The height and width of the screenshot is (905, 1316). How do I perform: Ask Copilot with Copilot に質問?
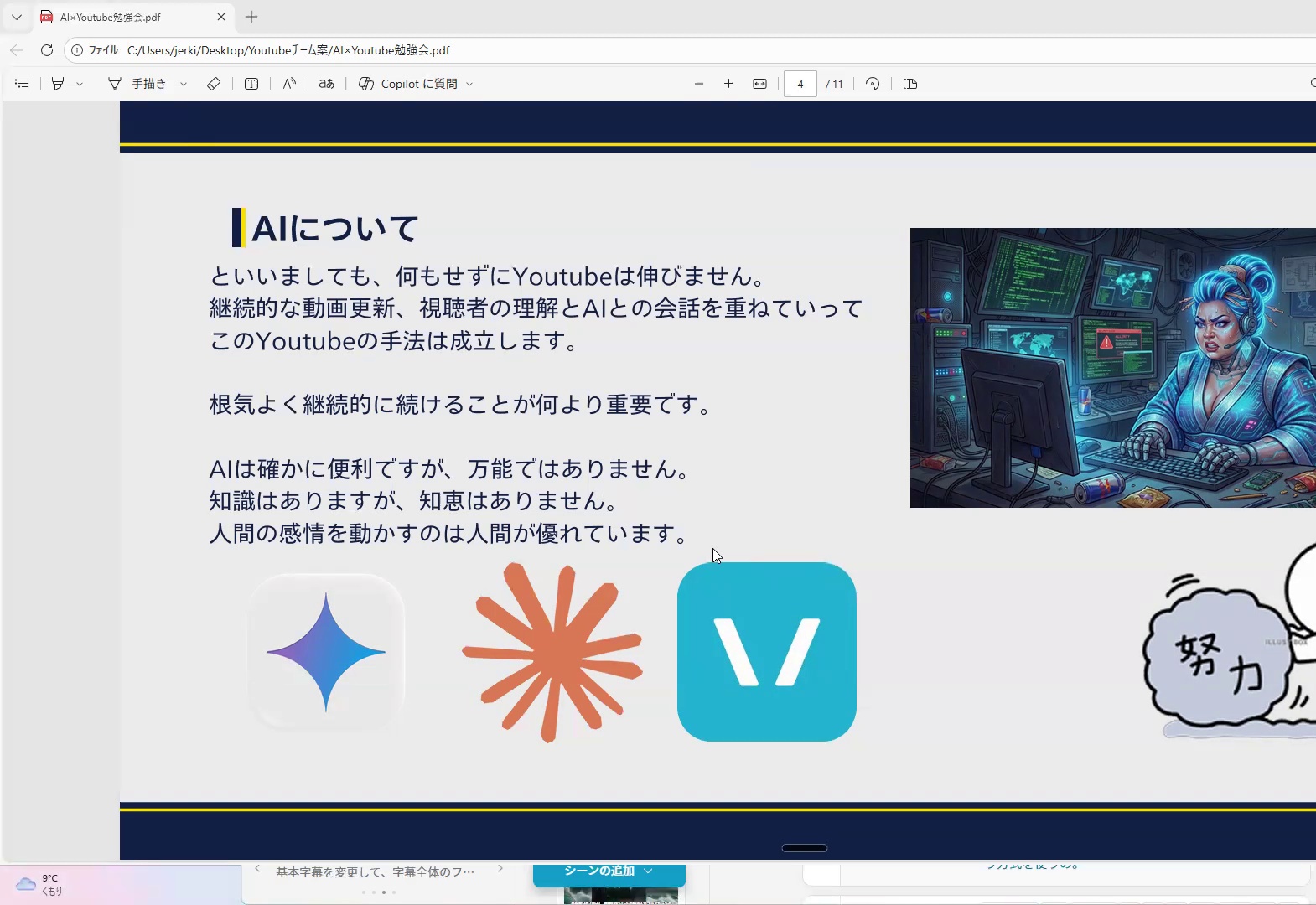point(408,84)
